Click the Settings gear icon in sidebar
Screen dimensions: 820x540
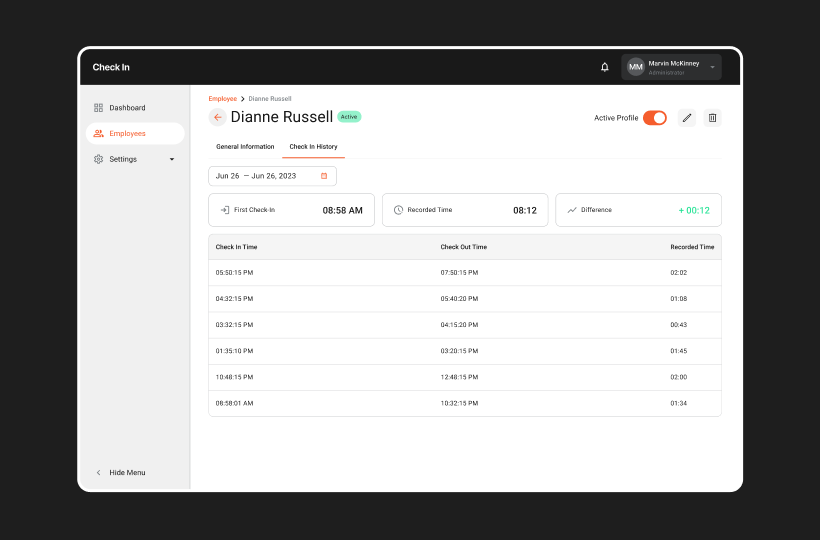(x=99, y=159)
